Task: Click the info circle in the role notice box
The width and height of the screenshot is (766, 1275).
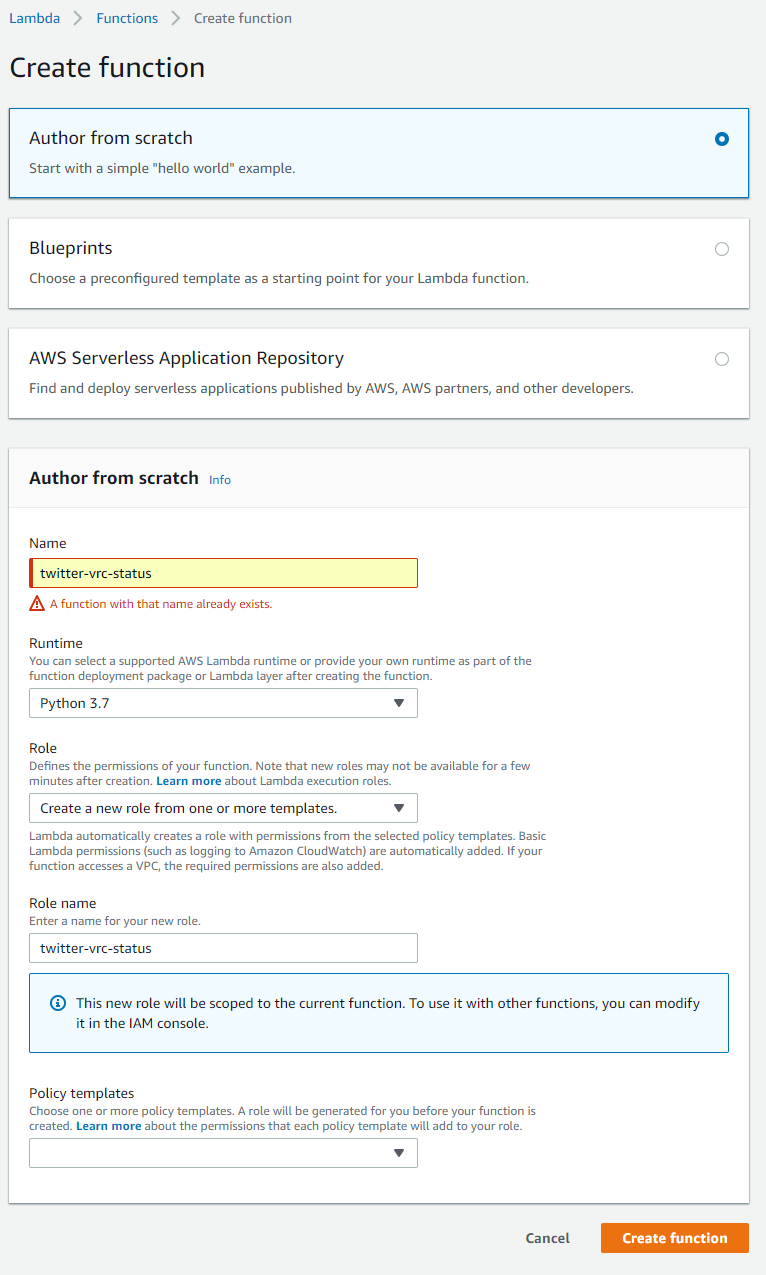Action: (58, 1002)
